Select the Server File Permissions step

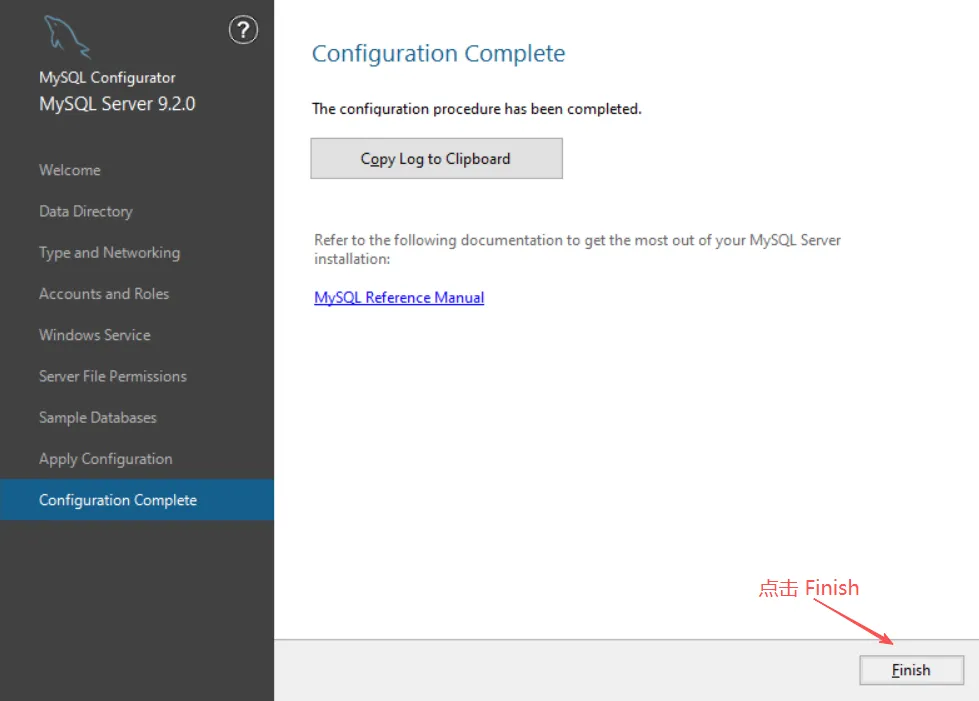coord(112,376)
